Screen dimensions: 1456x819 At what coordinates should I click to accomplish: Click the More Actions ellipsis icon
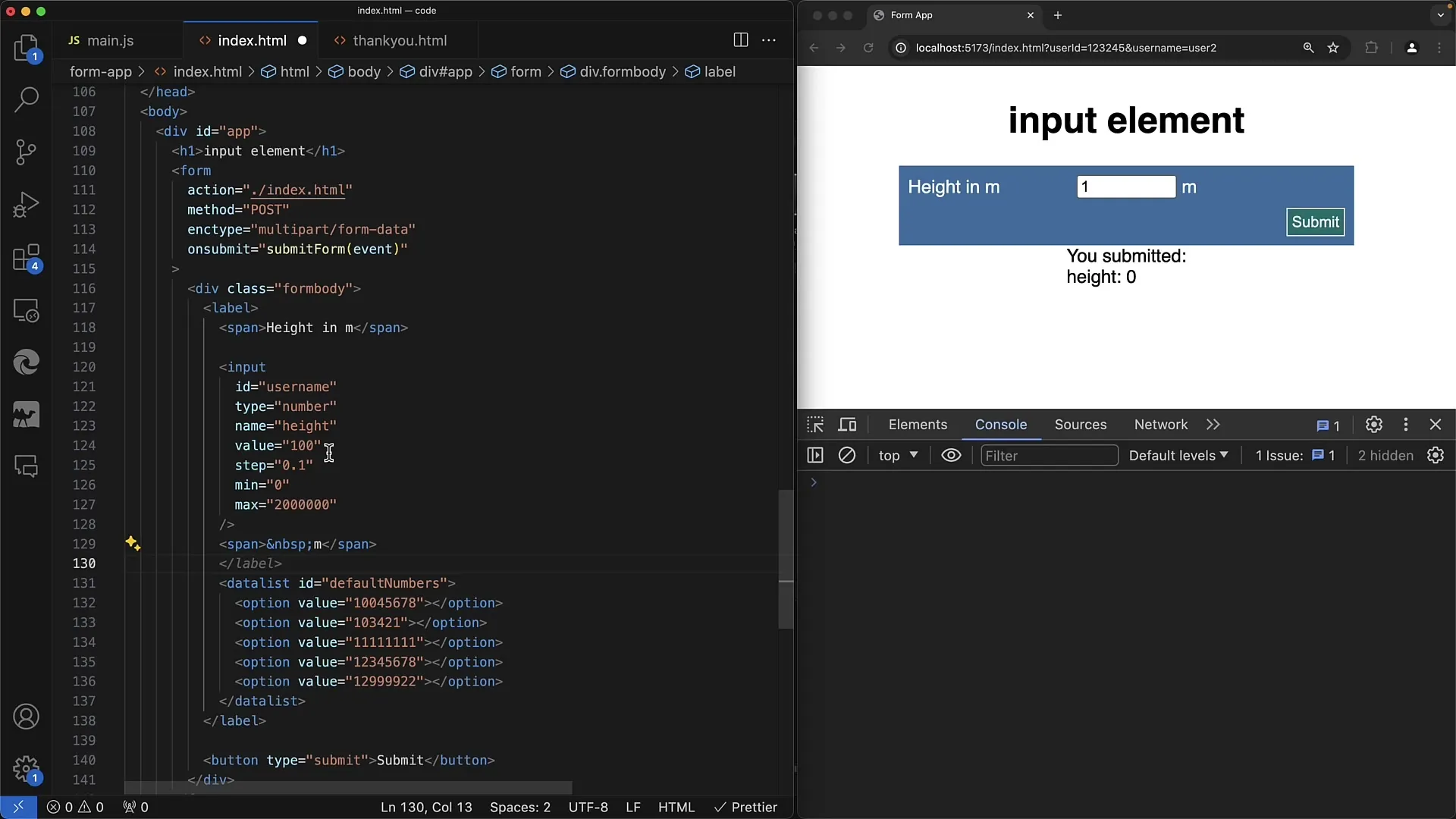click(769, 40)
